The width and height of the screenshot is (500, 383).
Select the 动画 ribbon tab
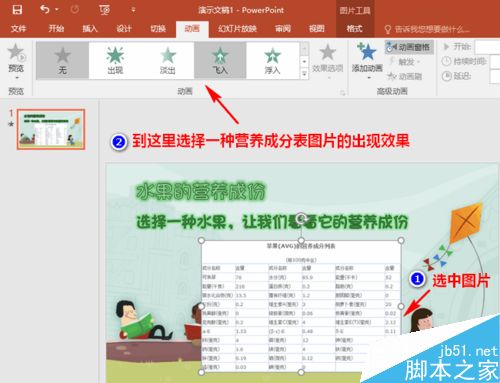[x=192, y=29]
